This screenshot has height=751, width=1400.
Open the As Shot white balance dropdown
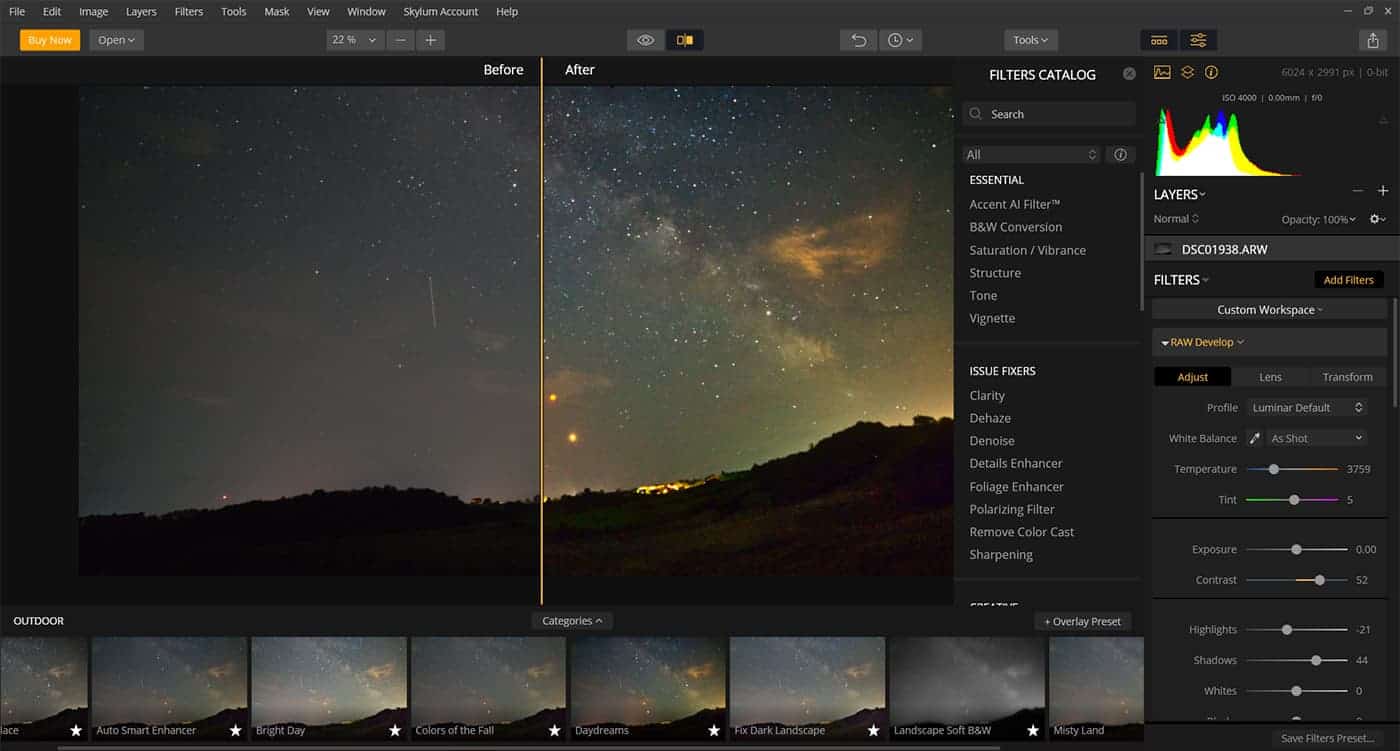pos(1316,438)
